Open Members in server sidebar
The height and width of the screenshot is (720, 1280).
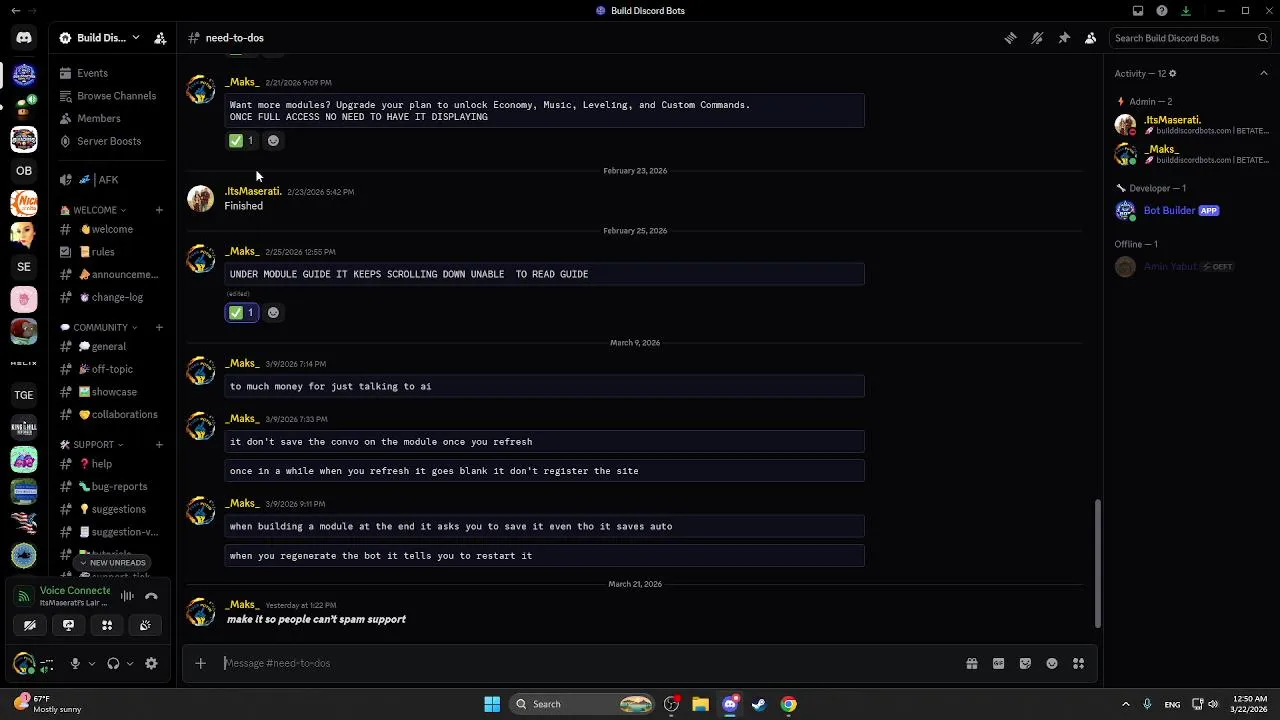[x=111, y=118]
